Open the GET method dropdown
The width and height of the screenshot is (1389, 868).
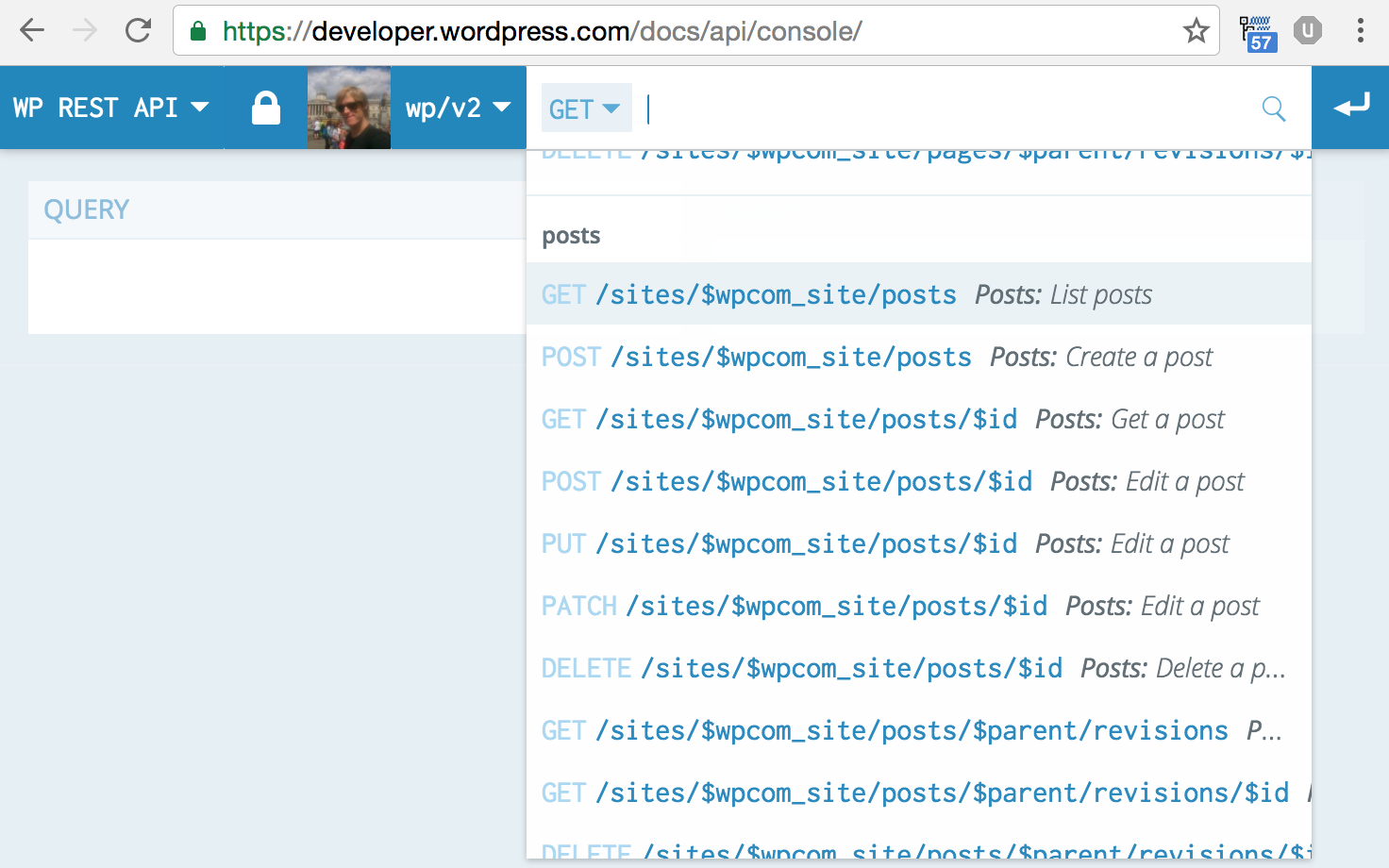(x=585, y=108)
